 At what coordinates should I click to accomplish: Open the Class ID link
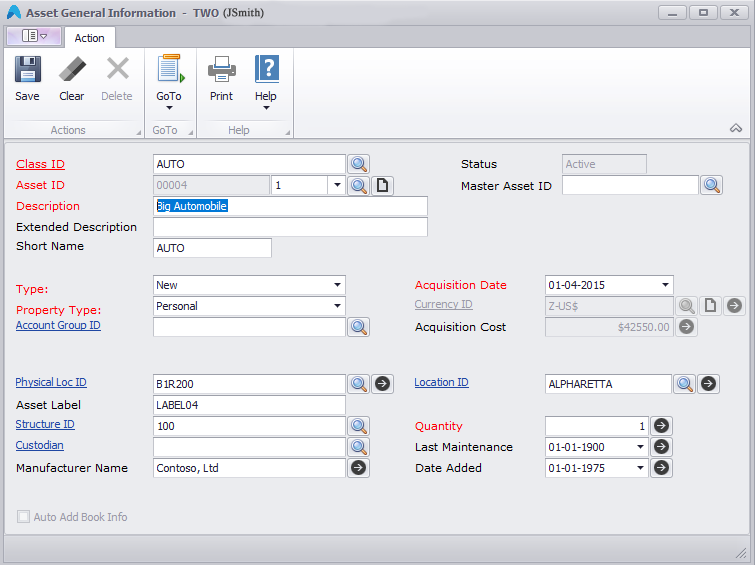tap(40, 164)
